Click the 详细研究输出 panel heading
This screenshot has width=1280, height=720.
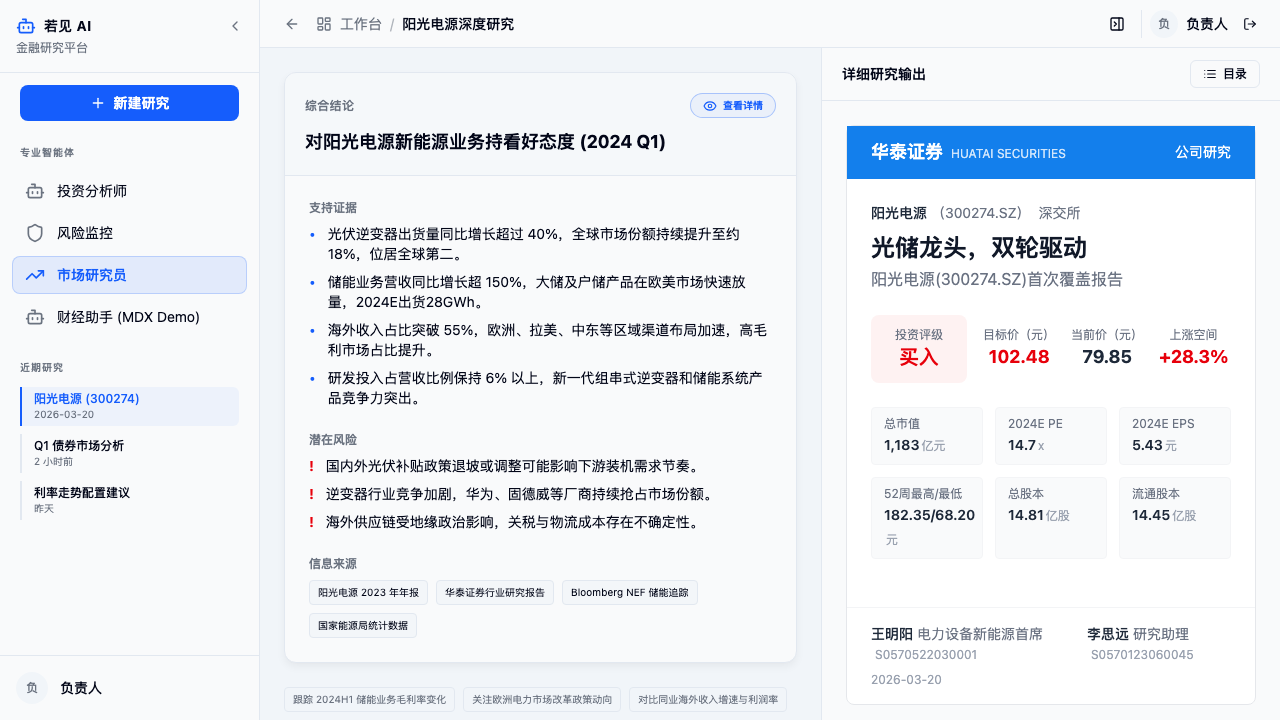pos(884,74)
